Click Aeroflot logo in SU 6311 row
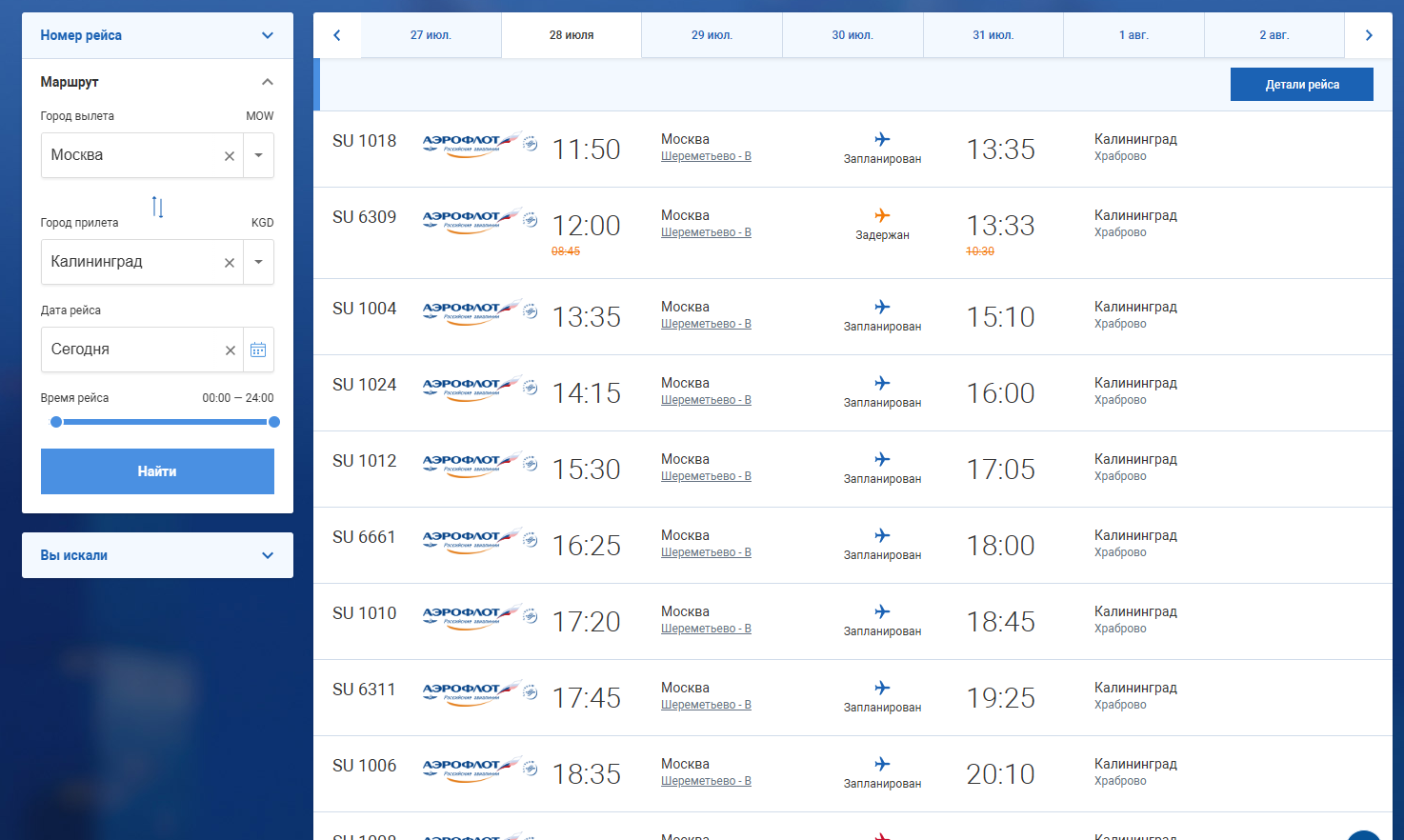Screen dimensions: 1404x840 click(480, 692)
